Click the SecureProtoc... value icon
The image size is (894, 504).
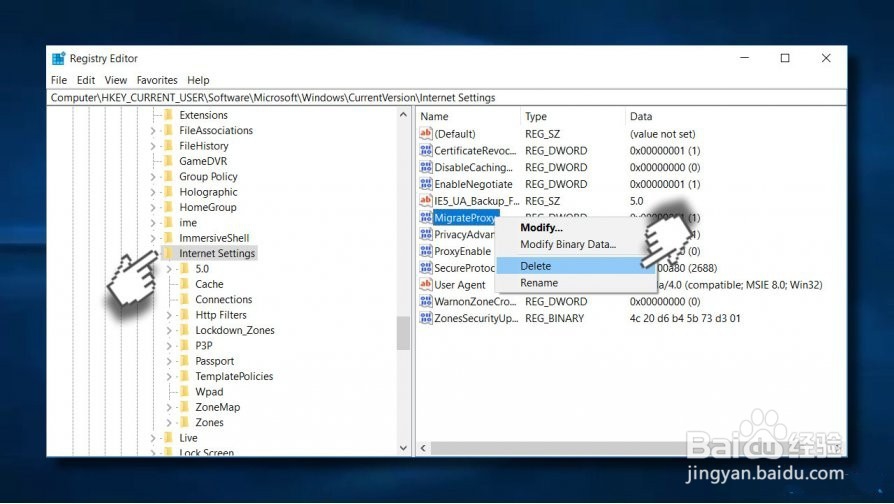pos(425,268)
